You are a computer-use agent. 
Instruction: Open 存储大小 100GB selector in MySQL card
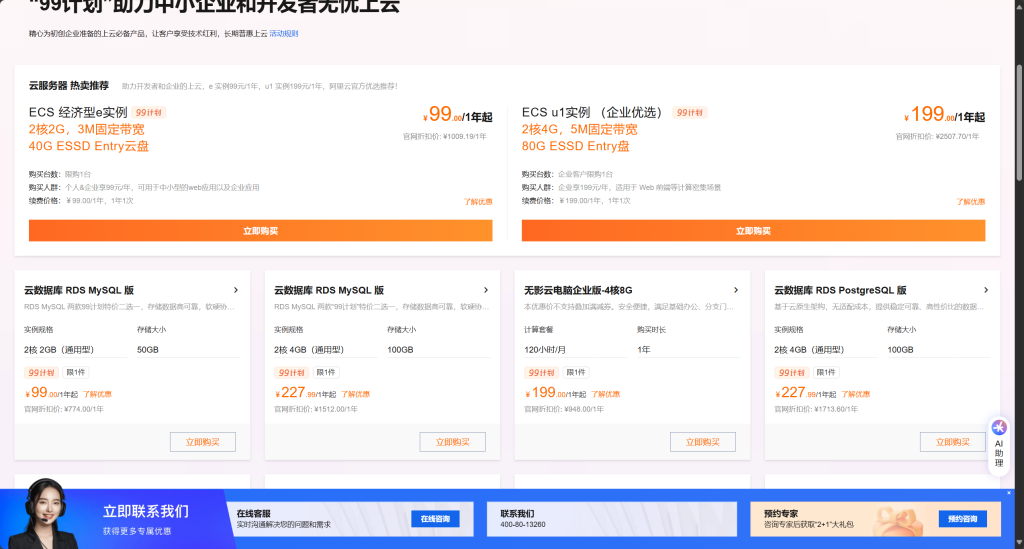438,350
